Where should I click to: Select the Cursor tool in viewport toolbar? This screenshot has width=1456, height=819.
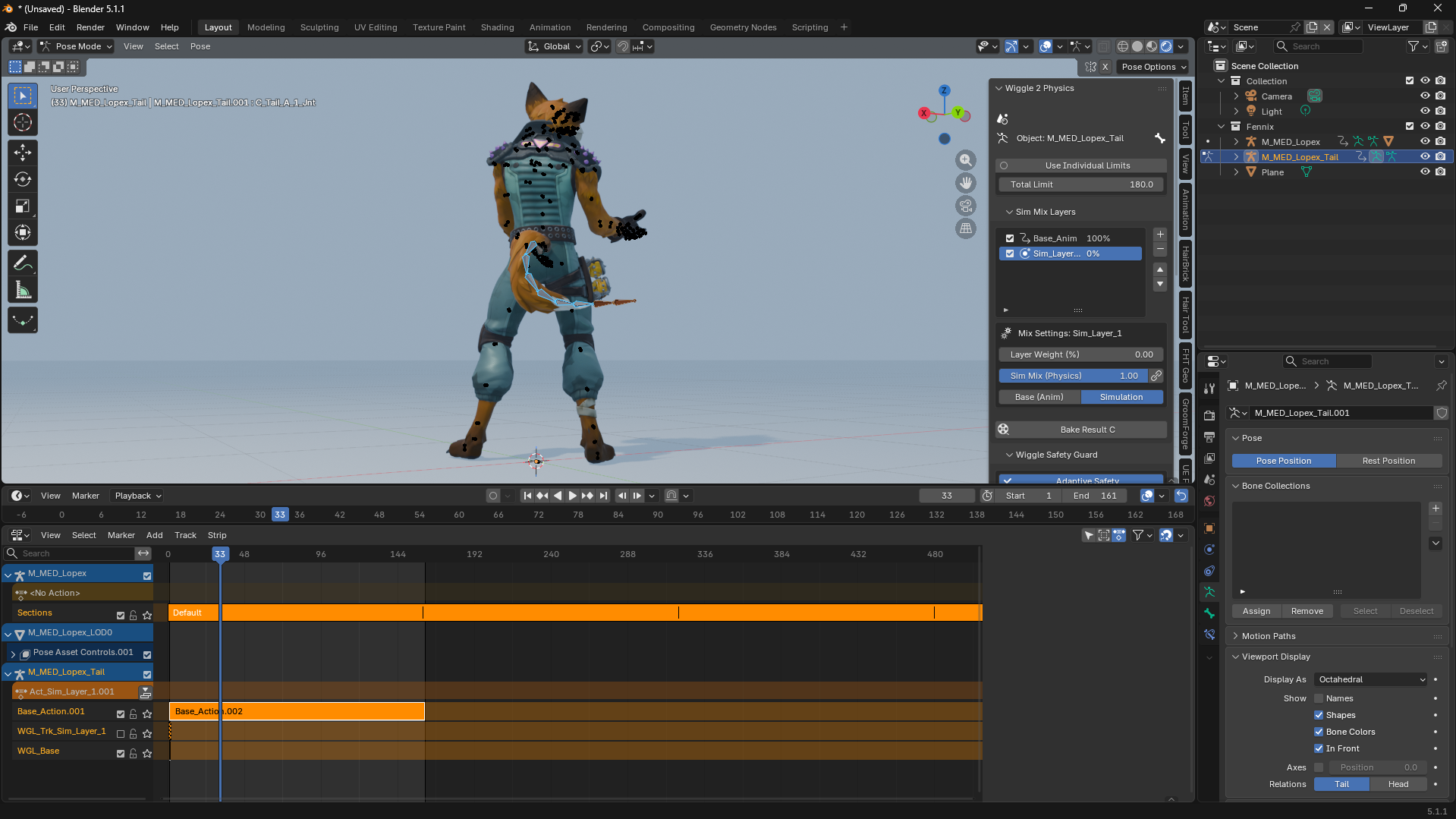pyautogui.click(x=23, y=122)
